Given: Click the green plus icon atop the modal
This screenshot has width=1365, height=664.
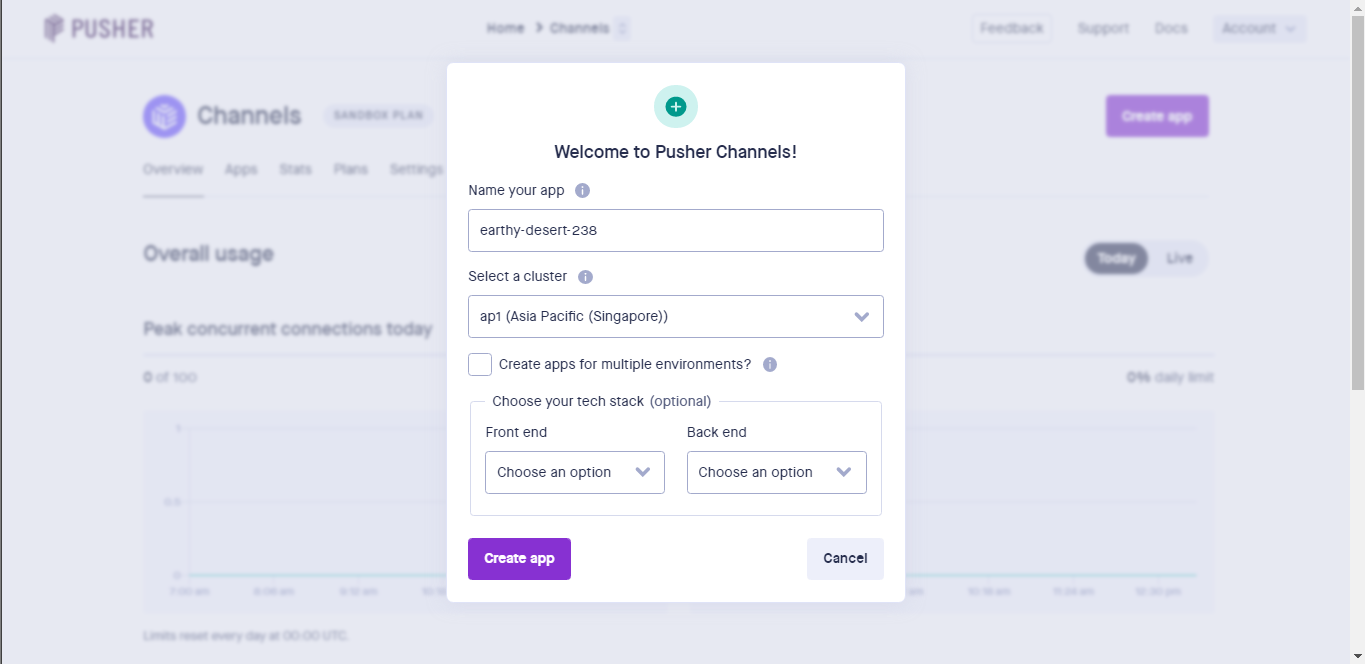Looking at the screenshot, I should [x=675, y=106].
